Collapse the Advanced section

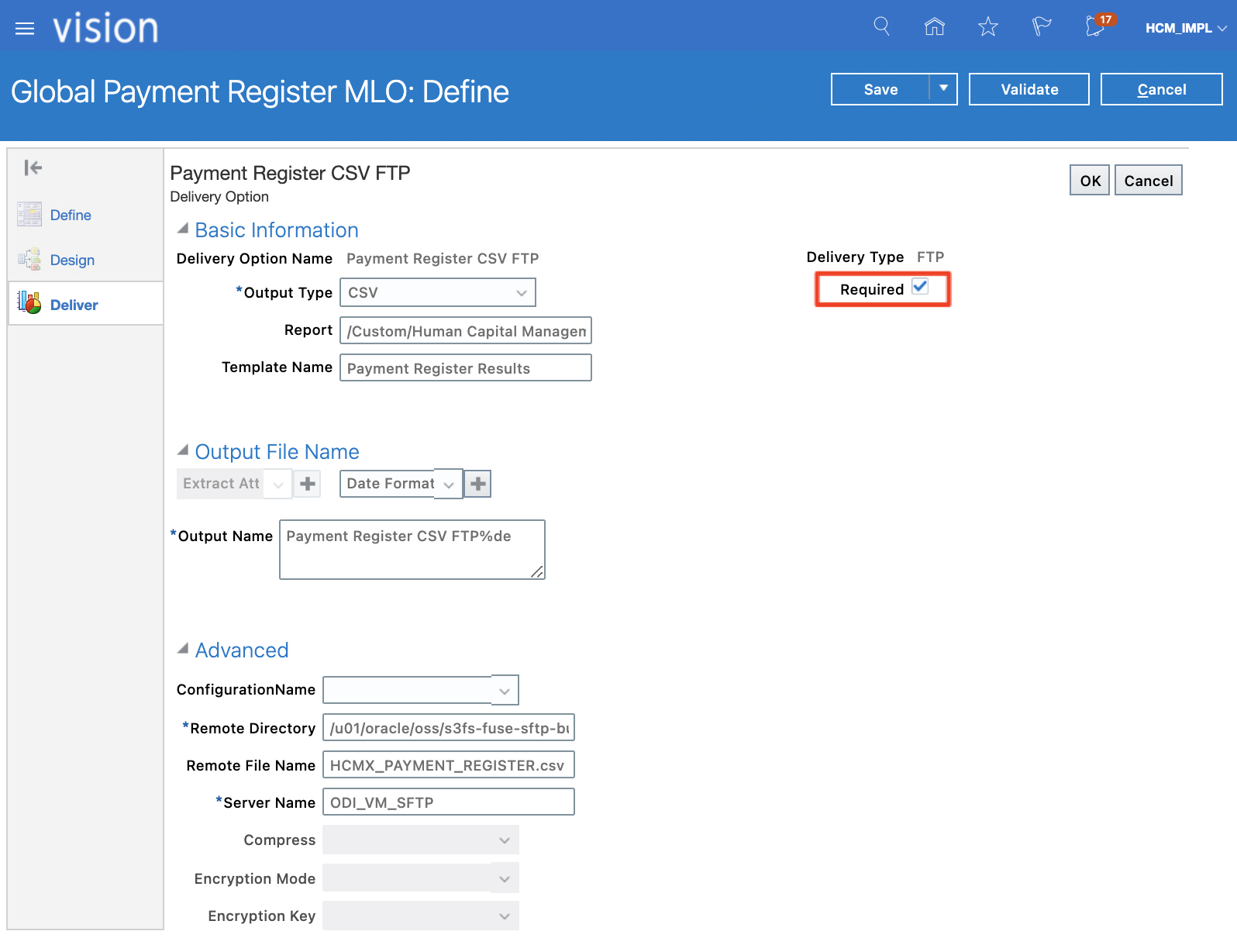183,649
